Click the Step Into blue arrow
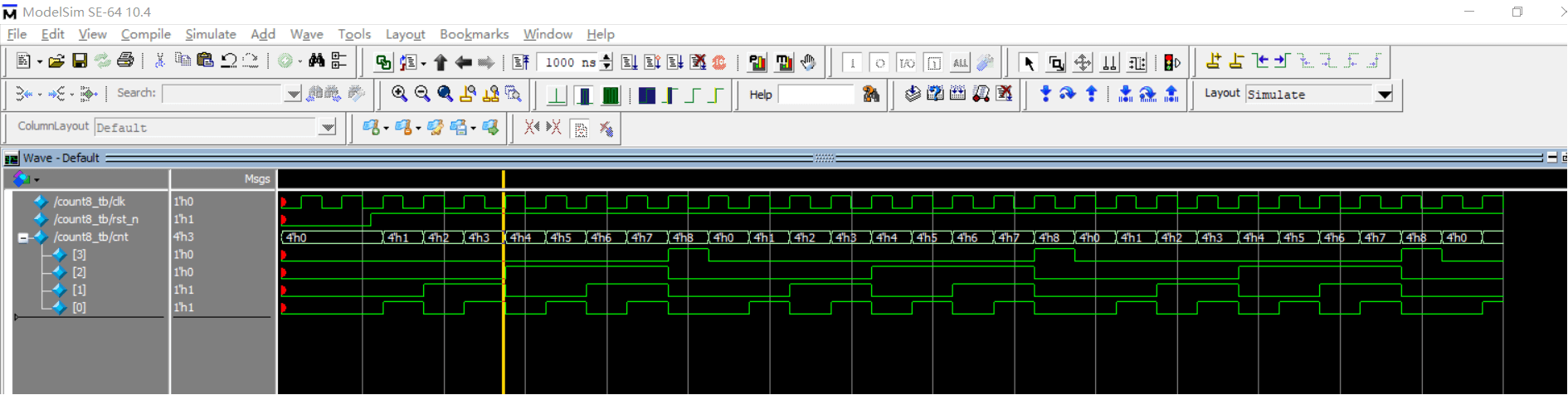The width and height of the screenshot is (1568, 395). tap(1045, 94)
